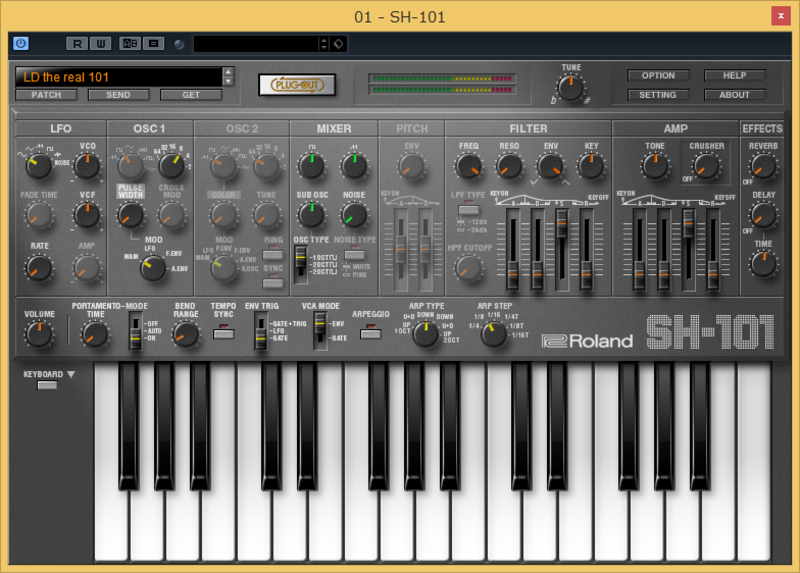Switch A/B comparison setting button
The image size is (800, 573).
point(130,43)
